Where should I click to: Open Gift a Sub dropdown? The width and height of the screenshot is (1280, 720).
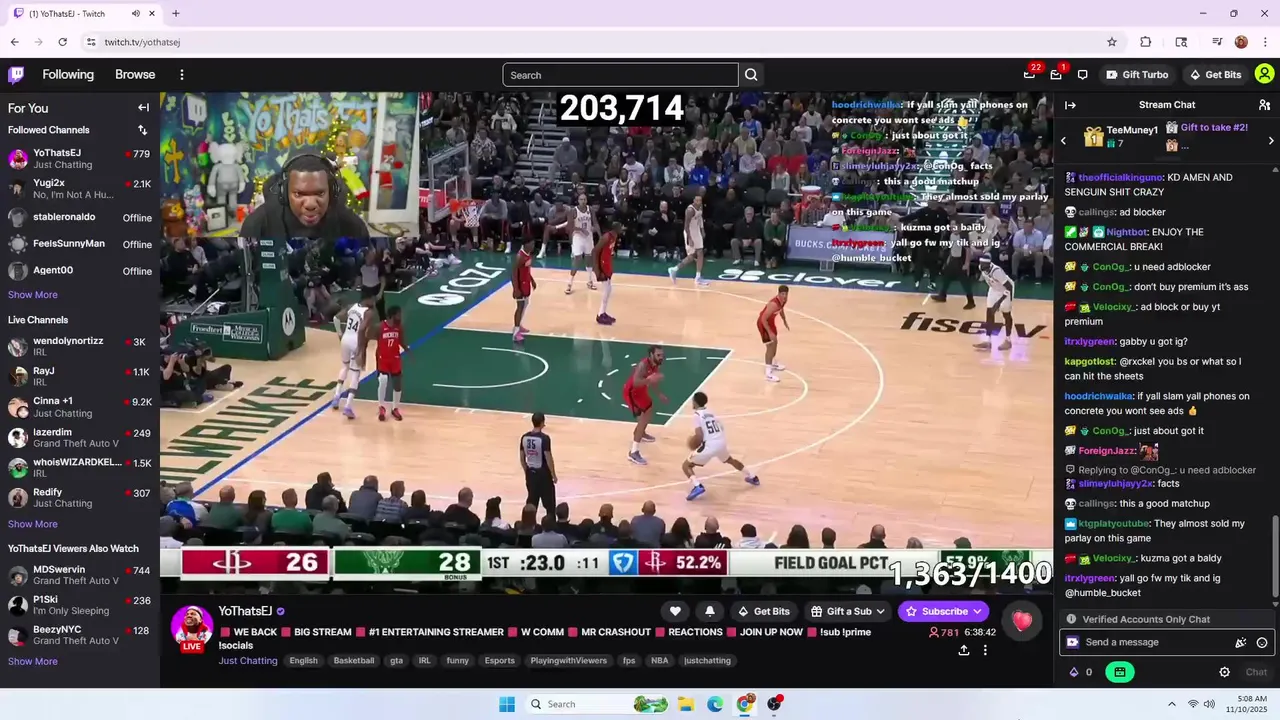pyautogui.click(x=849, y=611)
